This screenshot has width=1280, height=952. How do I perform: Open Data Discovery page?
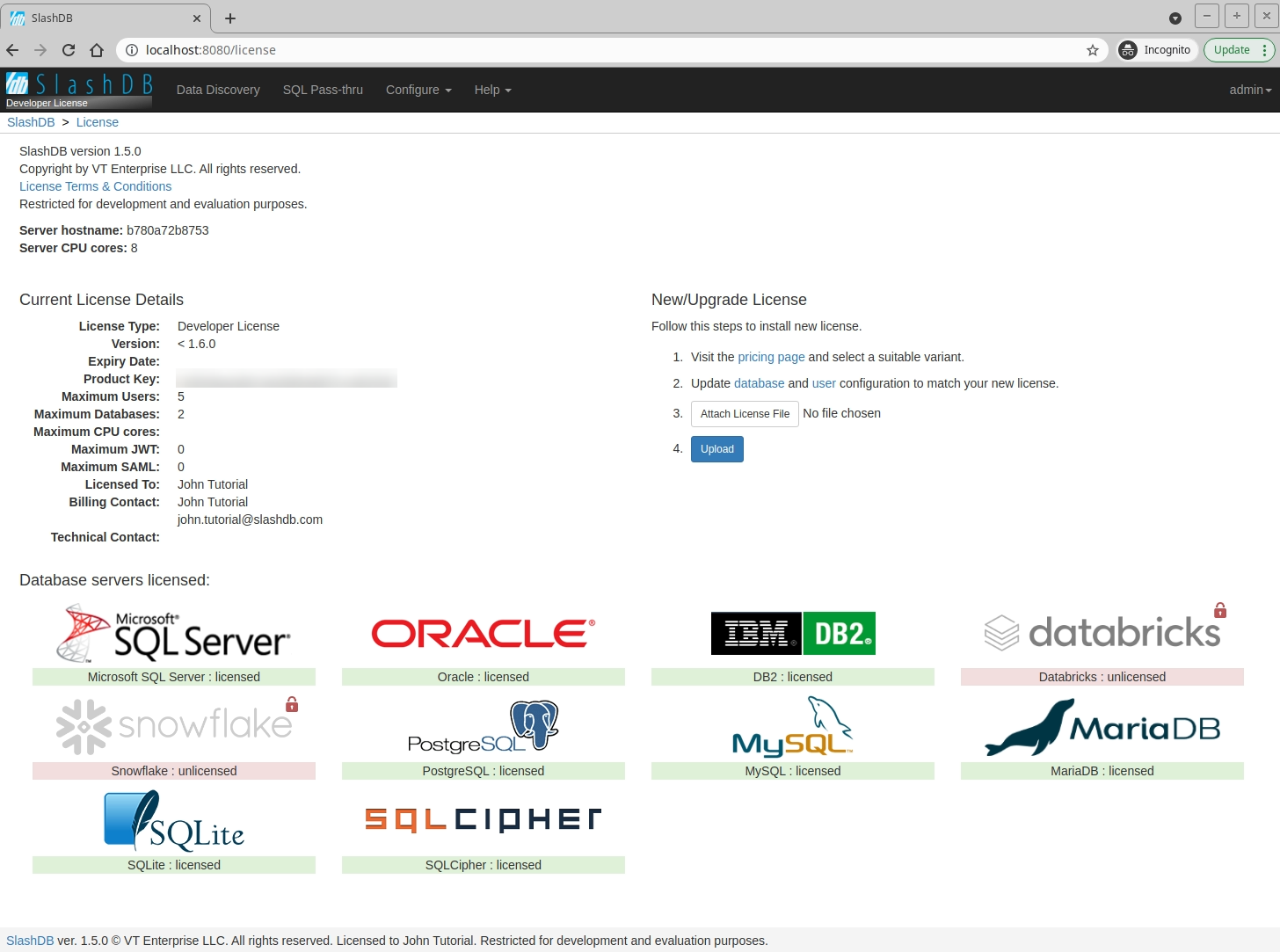(x=218, y=90)
